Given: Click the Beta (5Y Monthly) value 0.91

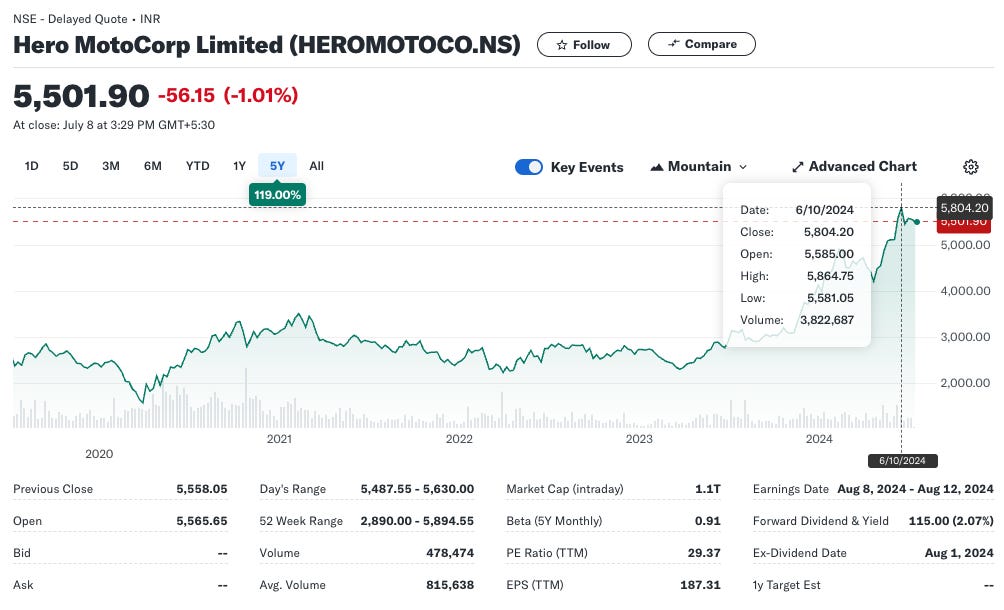Looking at the screenshot, I should pyautogui.click(x=708, y=521).
